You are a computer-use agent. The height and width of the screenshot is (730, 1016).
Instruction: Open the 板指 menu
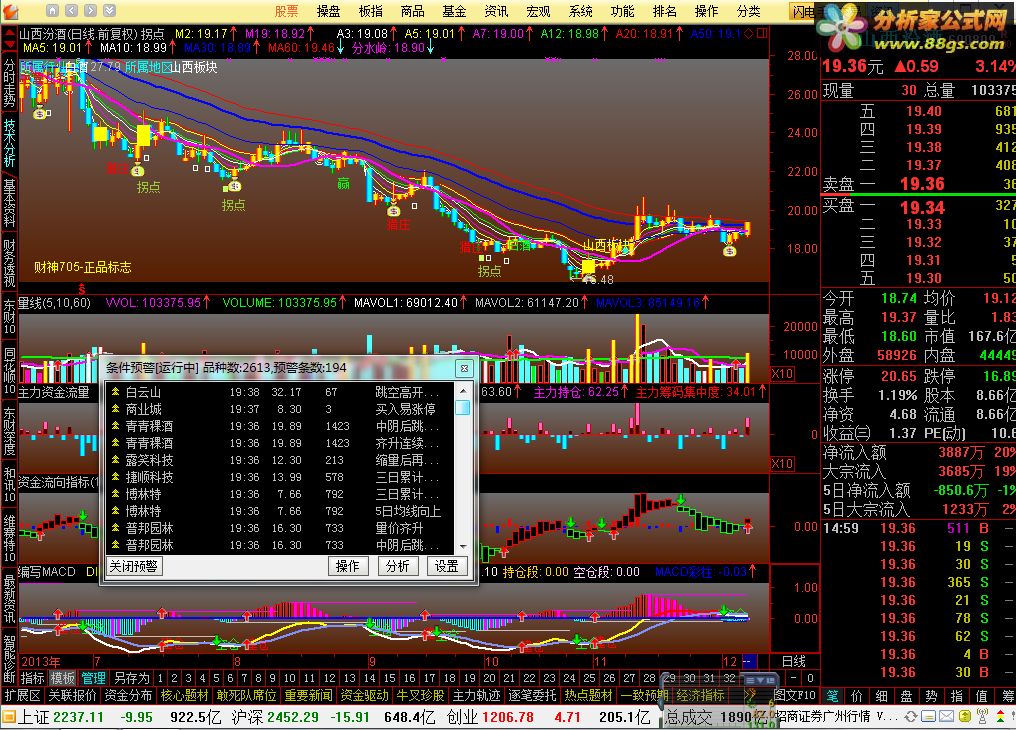pyautogui.click(x=371, y=11)
